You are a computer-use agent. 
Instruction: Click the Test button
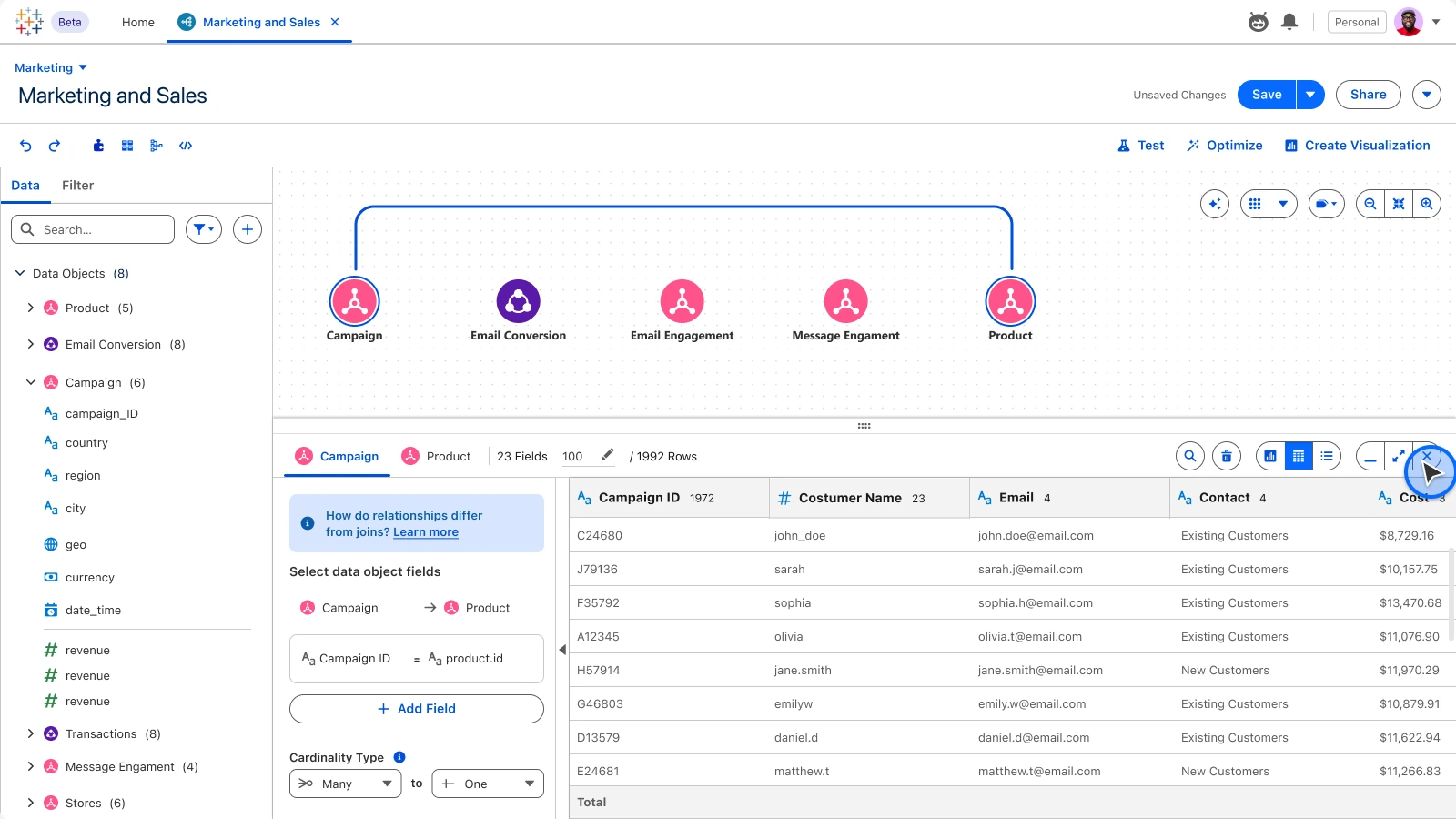(1141, 146)
